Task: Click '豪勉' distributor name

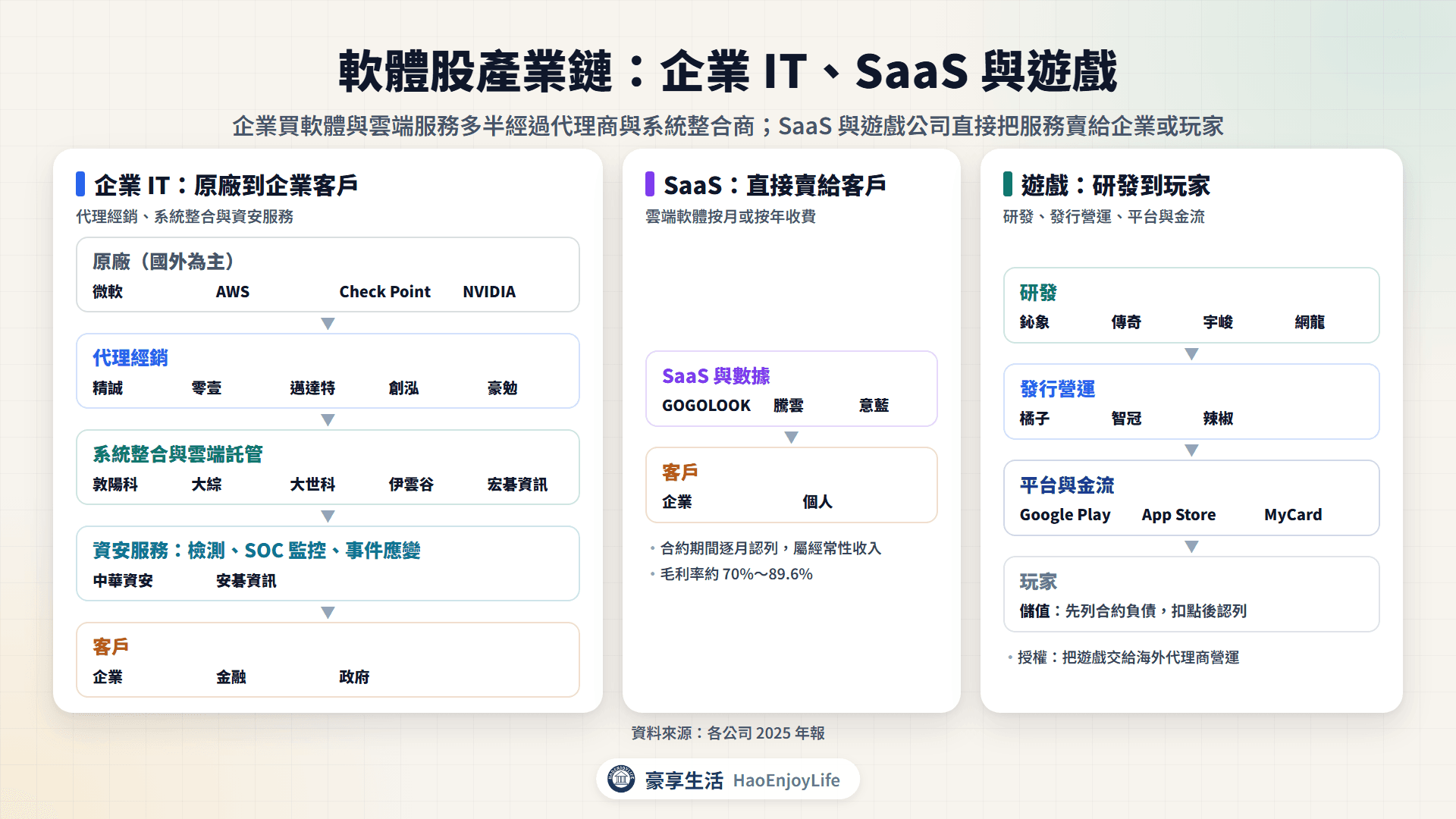Action: point(502,388)
